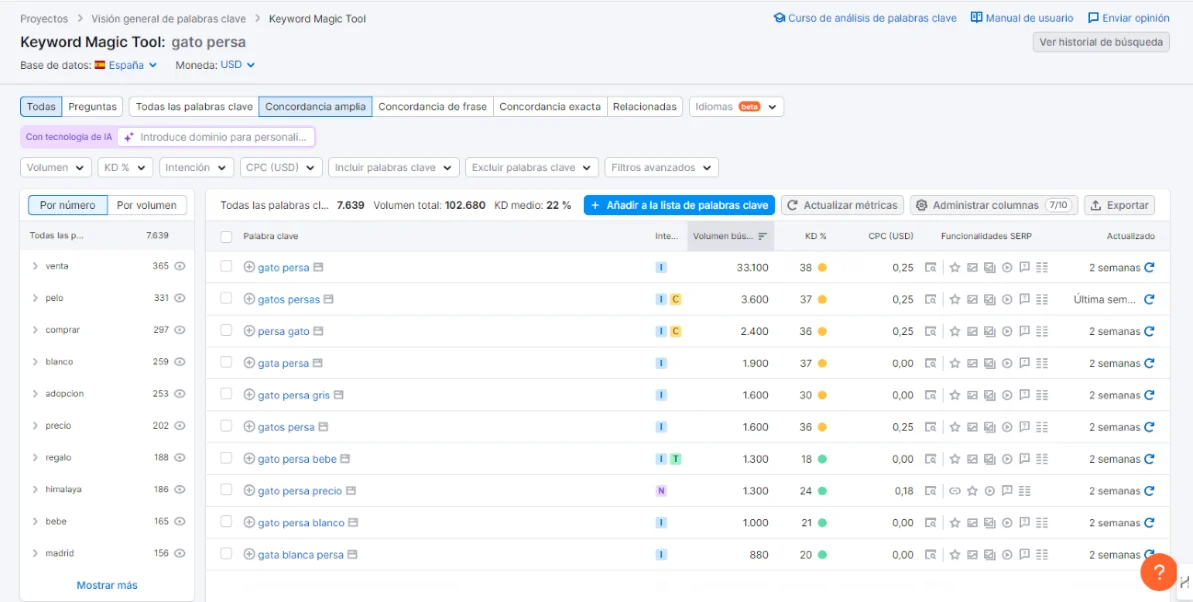The image size is (1193, 602).
Task: Add gatos persas keyword with plus icon
Action: (x=249, y=300)
